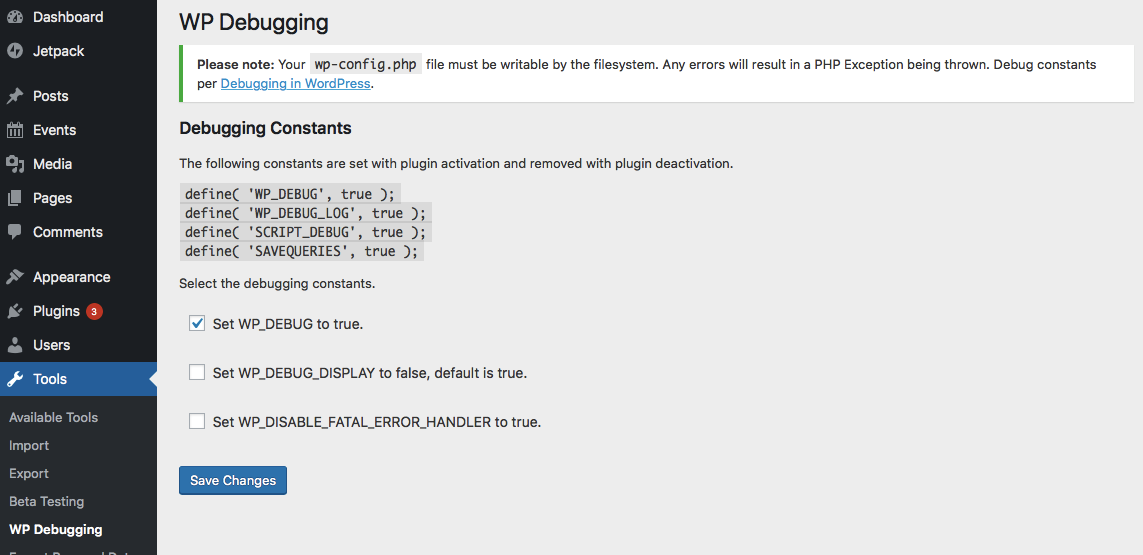
Task: Click the Jetpack icon in sidebar
Action: pos(15,51)
